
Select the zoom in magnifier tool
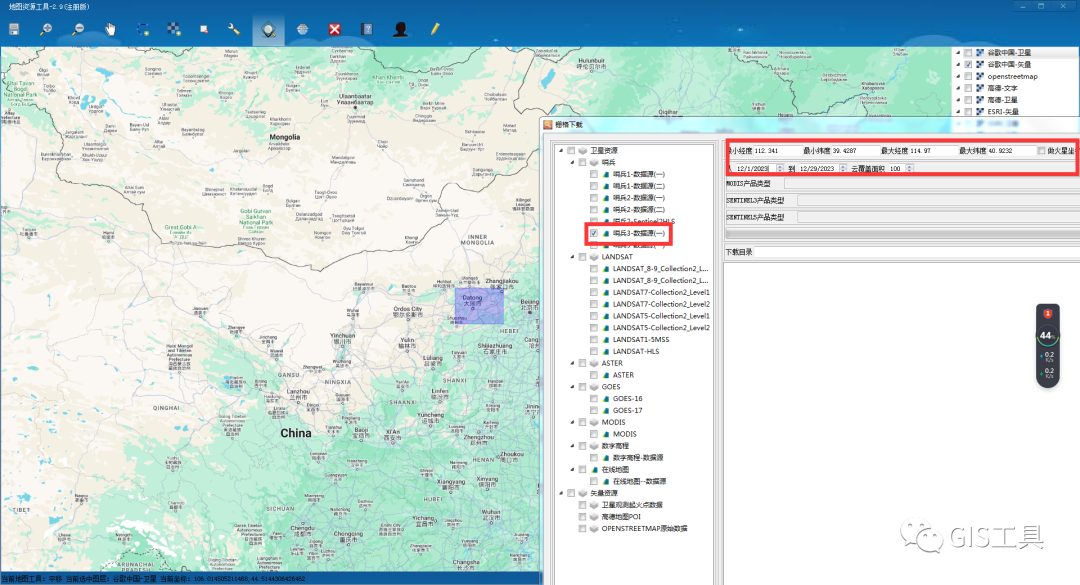(45, 29)
